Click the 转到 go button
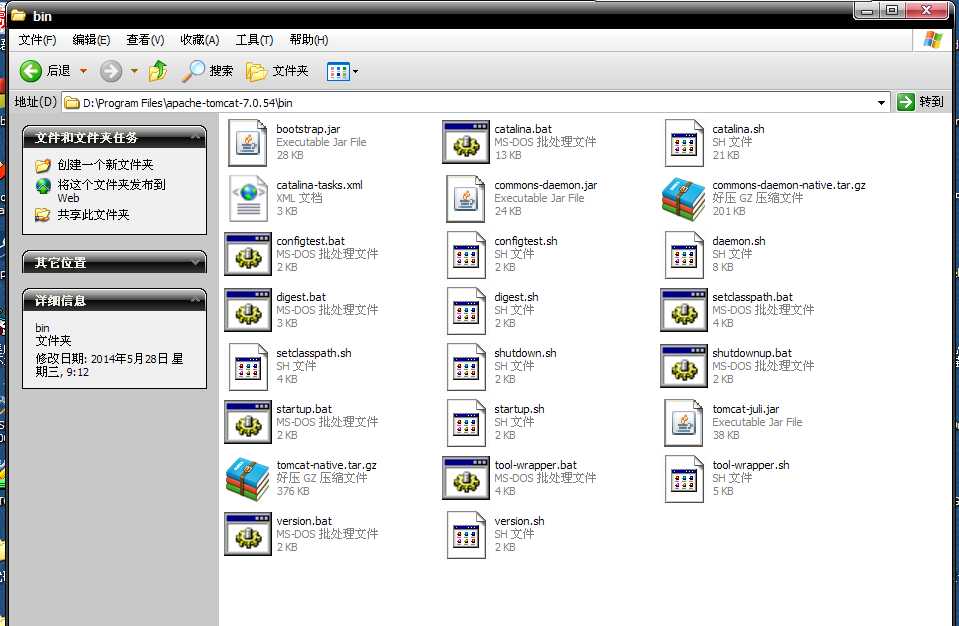959x626 pixels. pos(920,101)
